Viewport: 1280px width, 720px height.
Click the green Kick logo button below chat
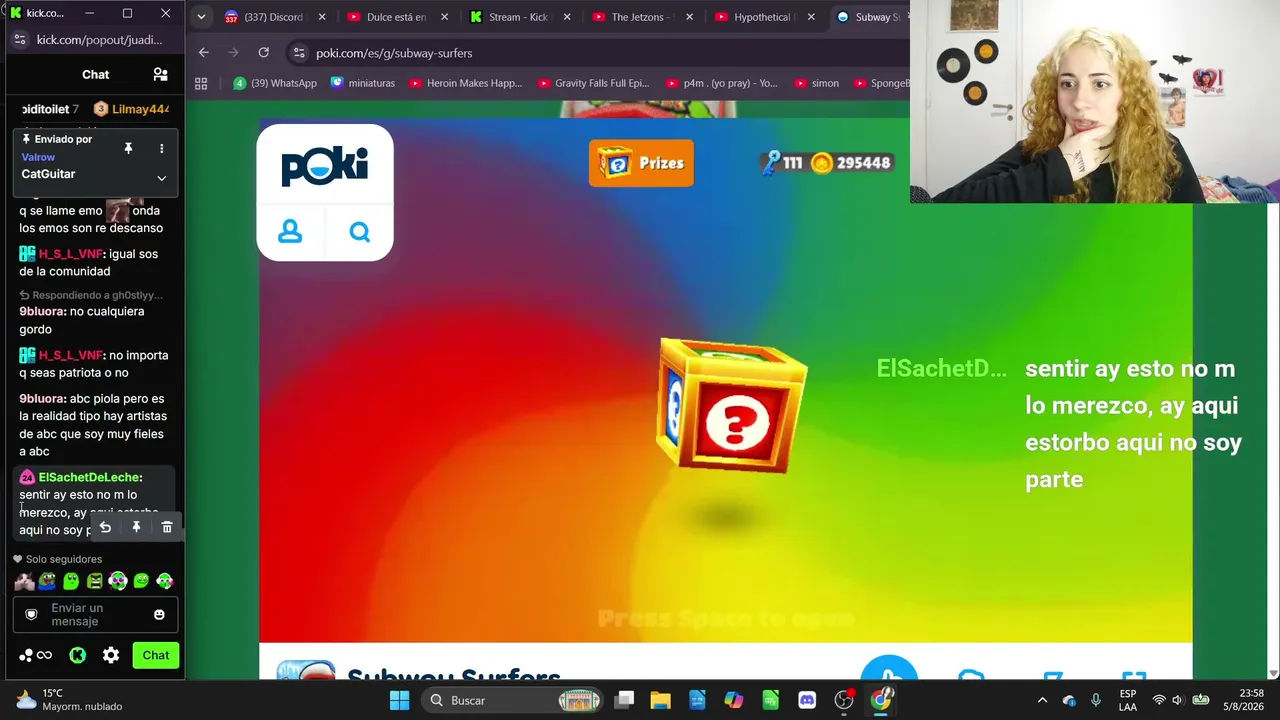coord(77,655)
